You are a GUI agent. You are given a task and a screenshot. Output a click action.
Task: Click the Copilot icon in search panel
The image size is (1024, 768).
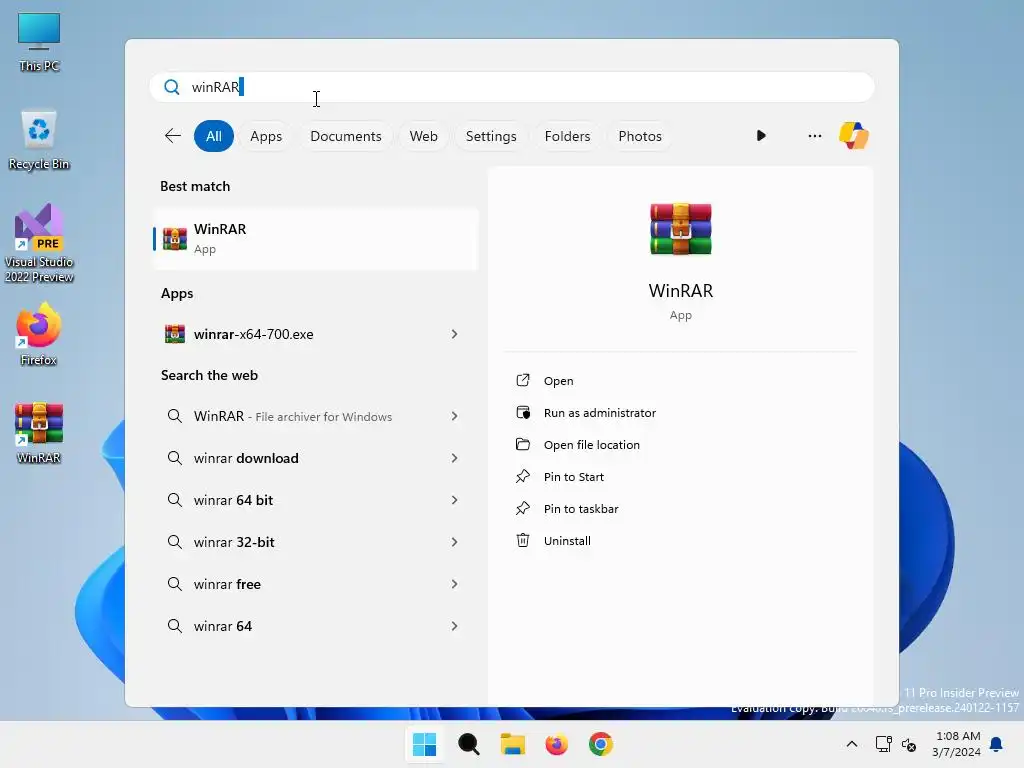854,136
